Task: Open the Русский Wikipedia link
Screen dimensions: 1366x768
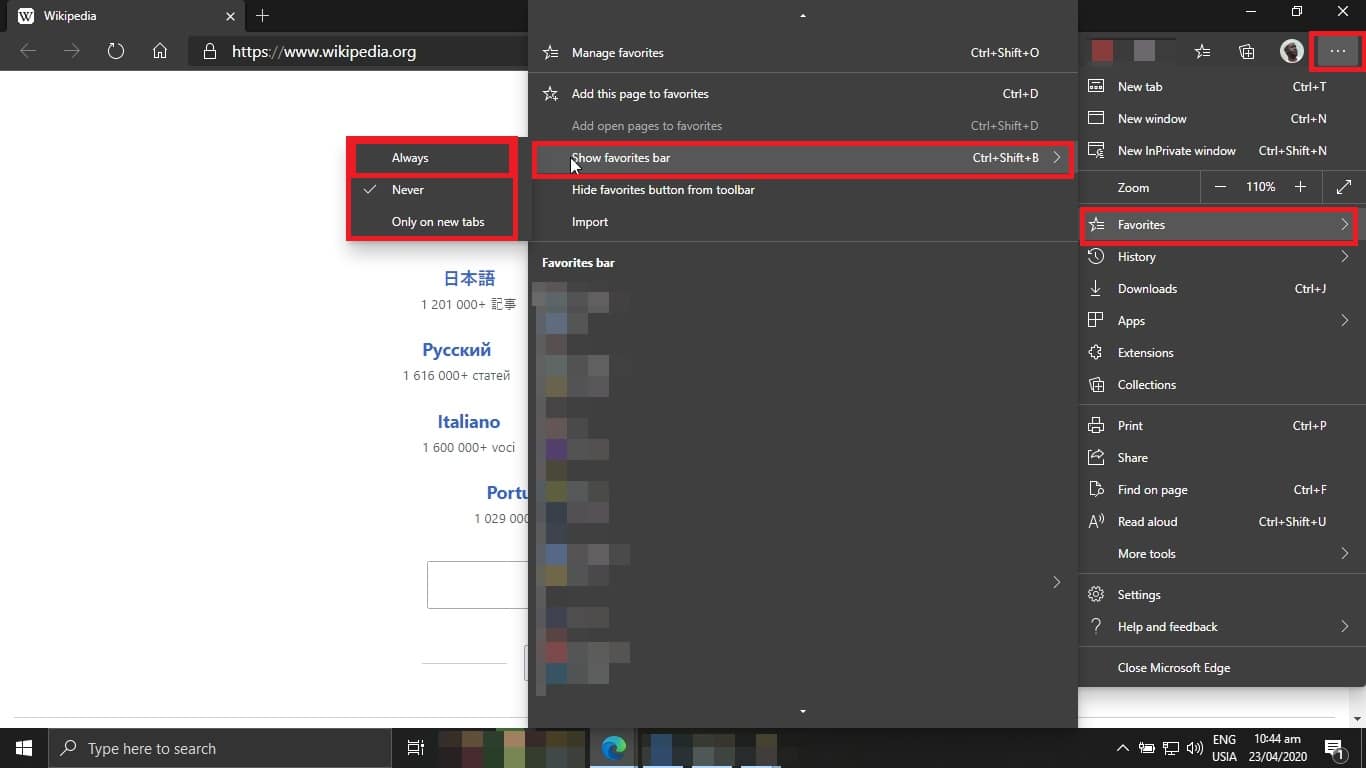Action: pyautogui.click(x=456, y=350)
